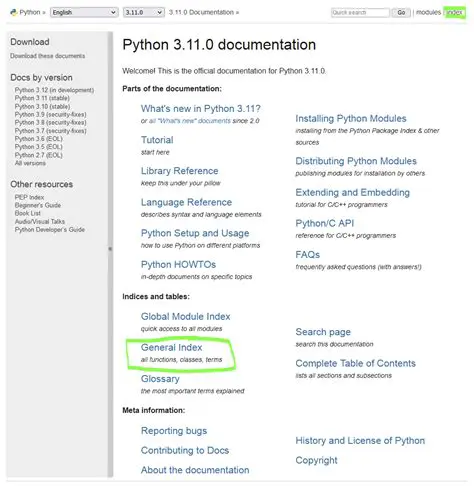Open the Audio/Visual Talks link

[x=40, y=221]
